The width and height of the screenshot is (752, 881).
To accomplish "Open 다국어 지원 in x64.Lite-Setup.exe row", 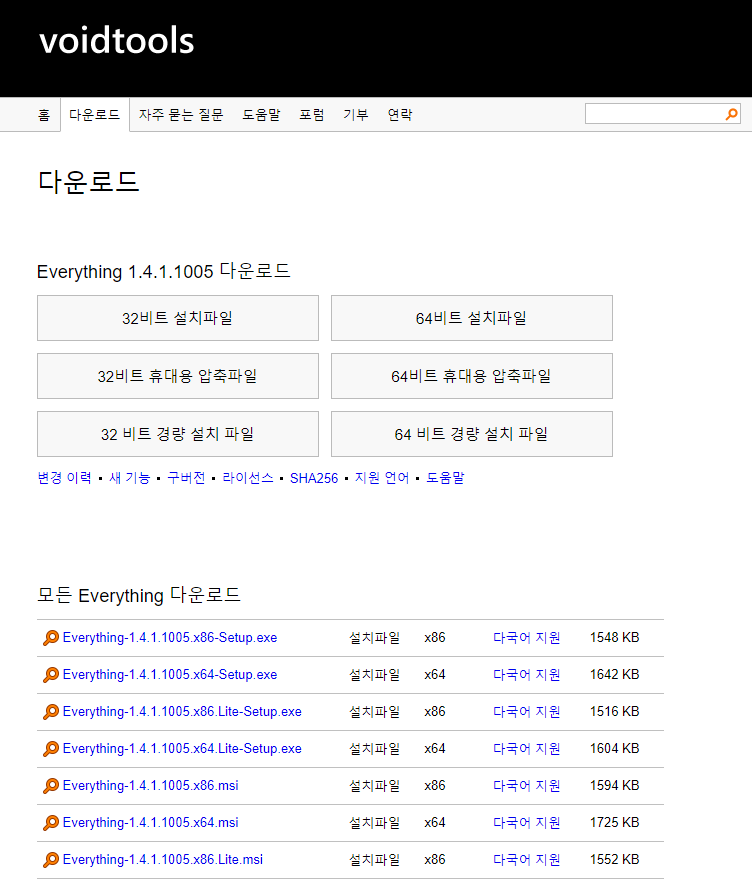I will pyautogui.click(x=527, y=749).
